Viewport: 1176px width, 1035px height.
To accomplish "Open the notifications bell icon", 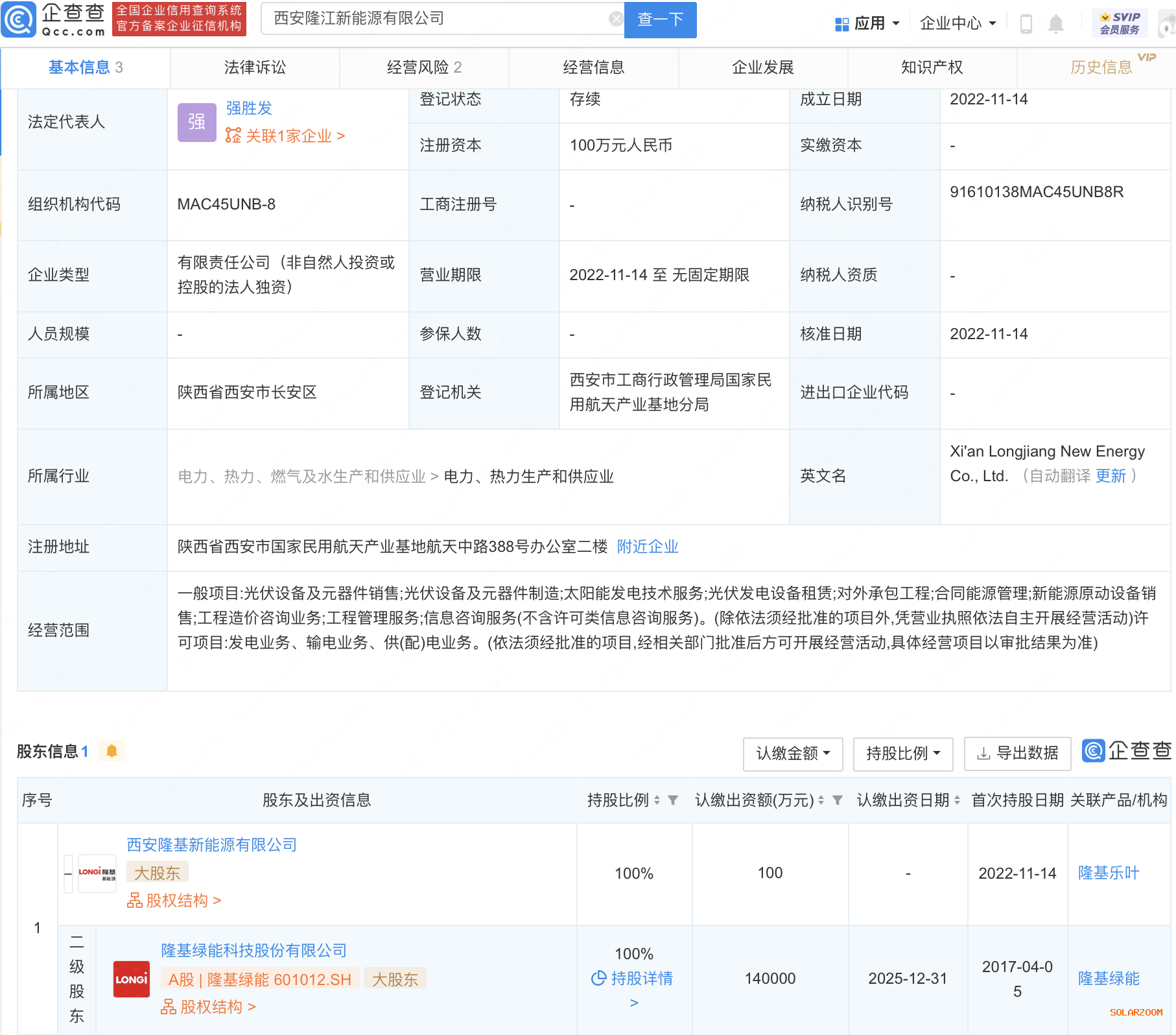I will pos(1055,24).
